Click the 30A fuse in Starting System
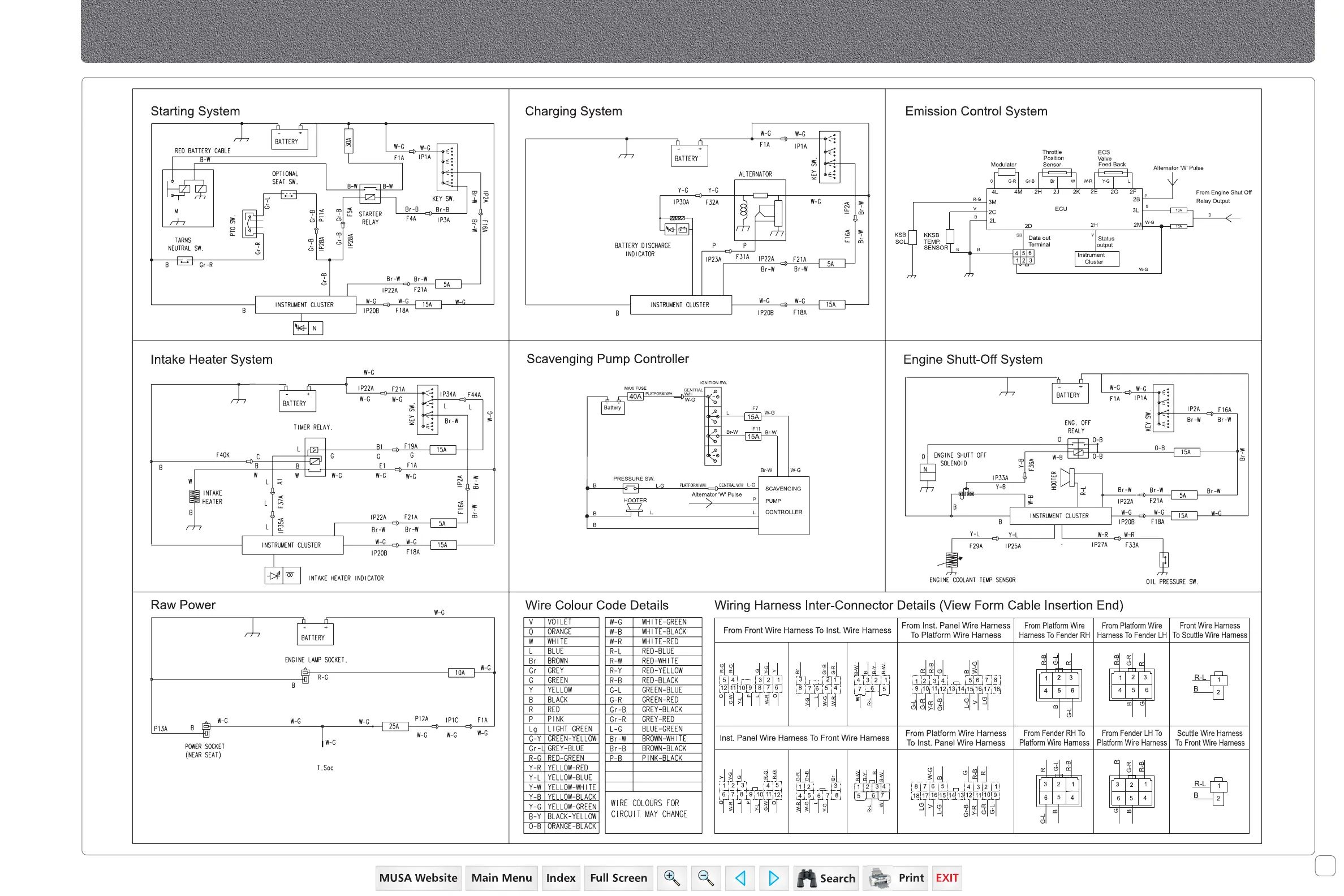The image size is (1344, 896). pyautogui.click(x=348, y=141)
